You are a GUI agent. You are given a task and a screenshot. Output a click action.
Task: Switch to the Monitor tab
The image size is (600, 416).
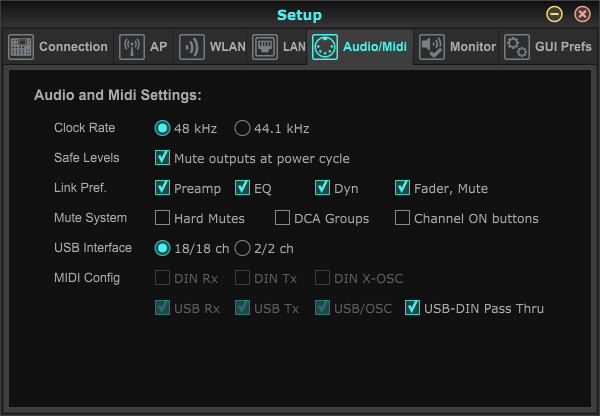(x=456, y=47)
